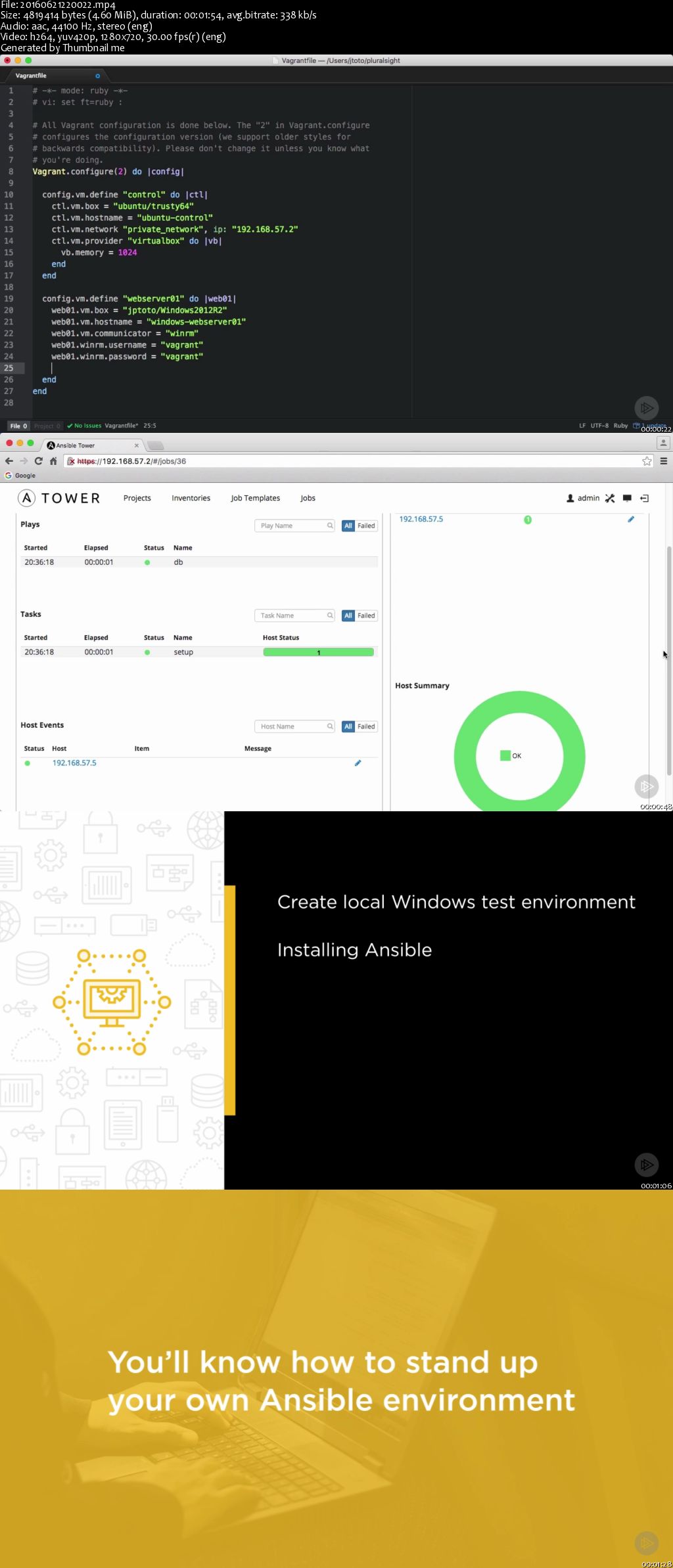Reload the Ansible Tower page
Viewport: 673px width, 1568px height.
pyautogui.click(x=39, y=461)
